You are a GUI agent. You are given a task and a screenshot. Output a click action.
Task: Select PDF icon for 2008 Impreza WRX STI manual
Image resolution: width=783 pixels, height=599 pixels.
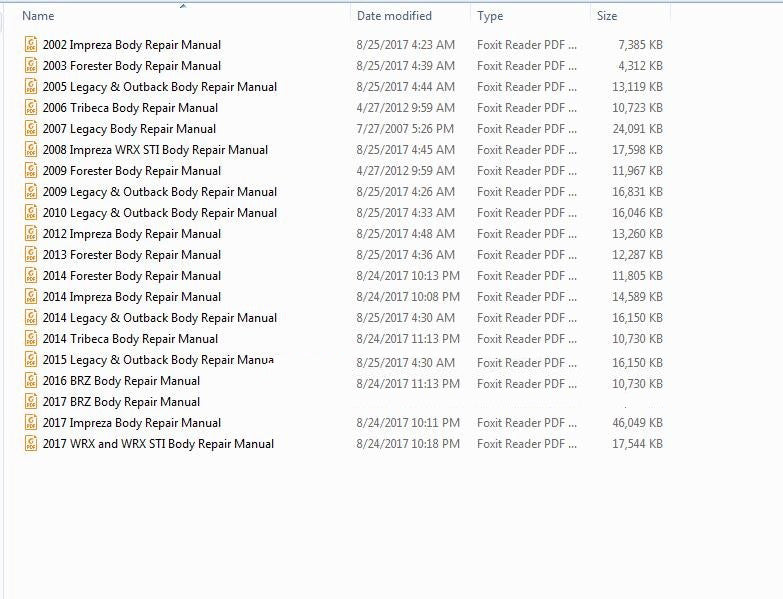(x=32, y=150)
